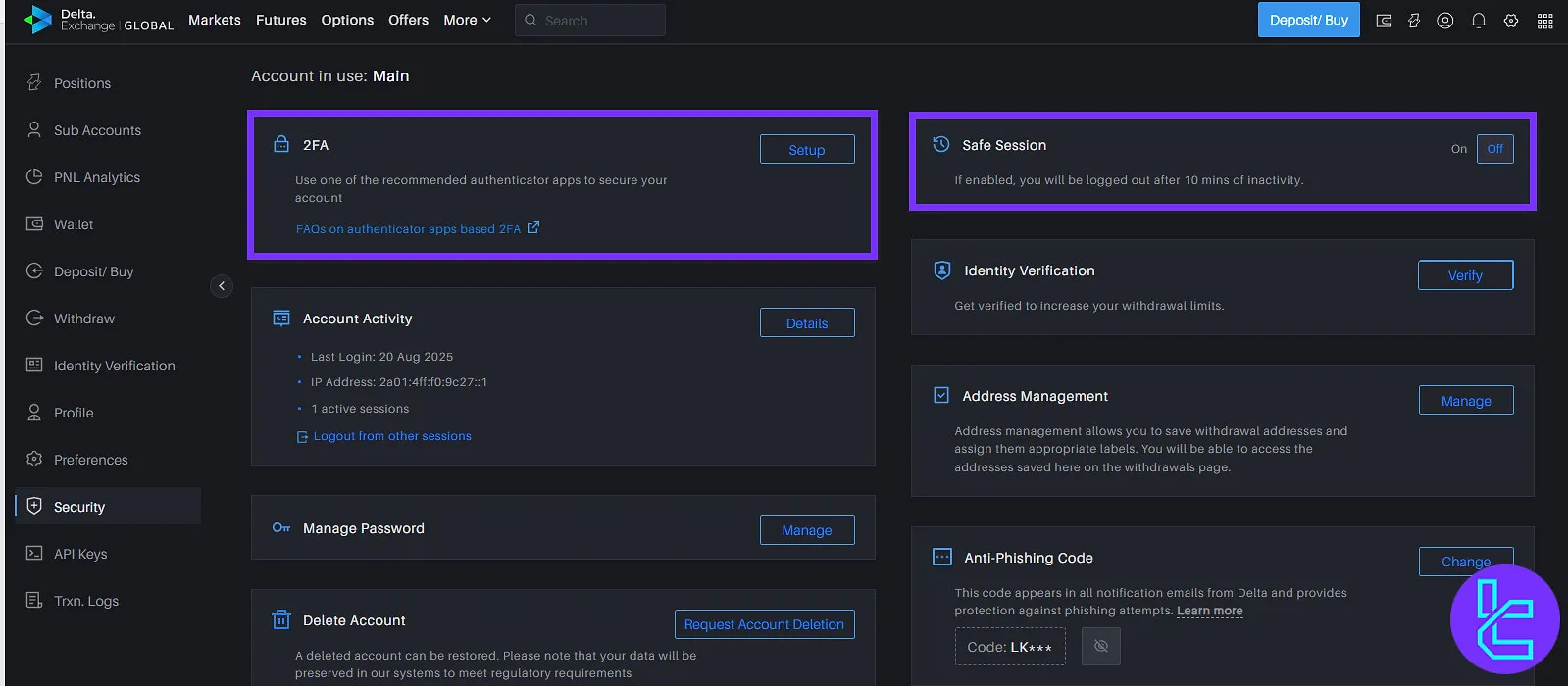Turn Safe Session Off

click(1495, 149)
